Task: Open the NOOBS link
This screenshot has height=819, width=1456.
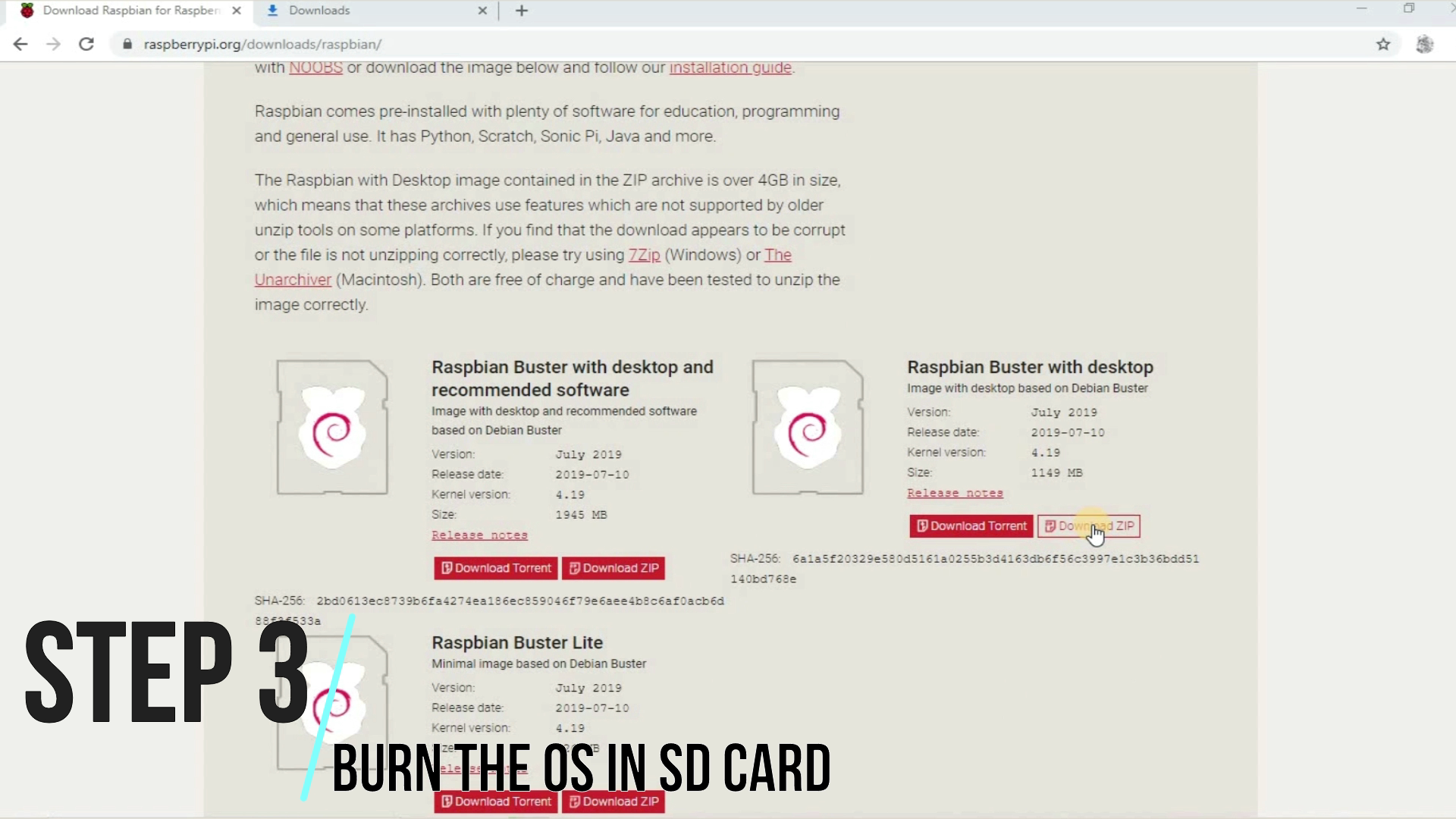Action: click(x=315, y=67)
